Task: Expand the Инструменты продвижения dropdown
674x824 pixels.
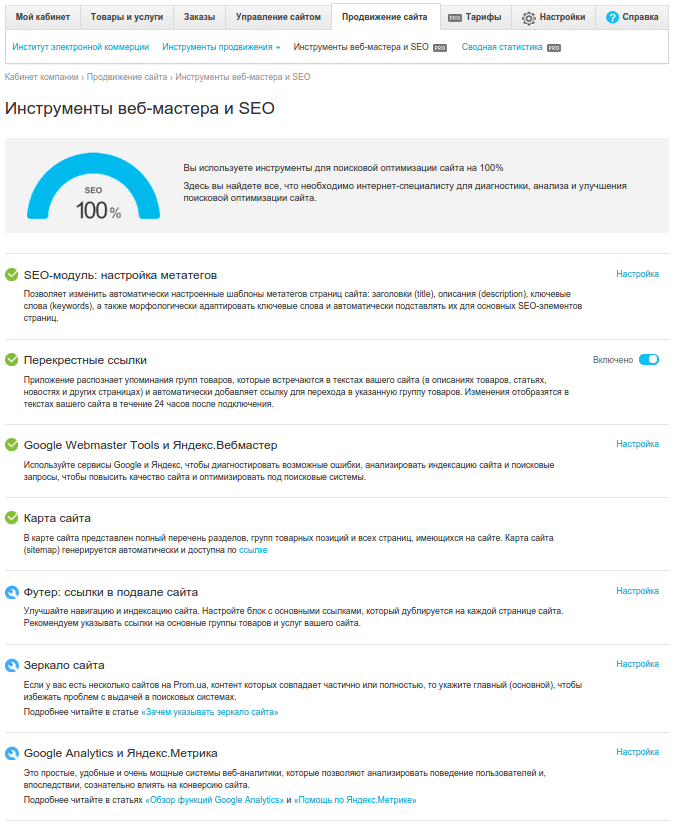Action: [x=221, y=47]
